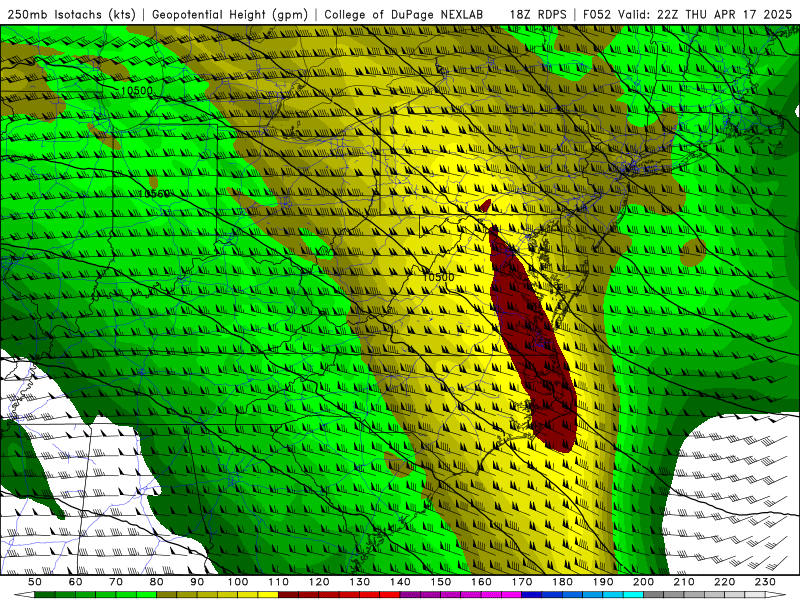
Task: Pick the dark green legend swatch below 50
Action: (45, 595)
